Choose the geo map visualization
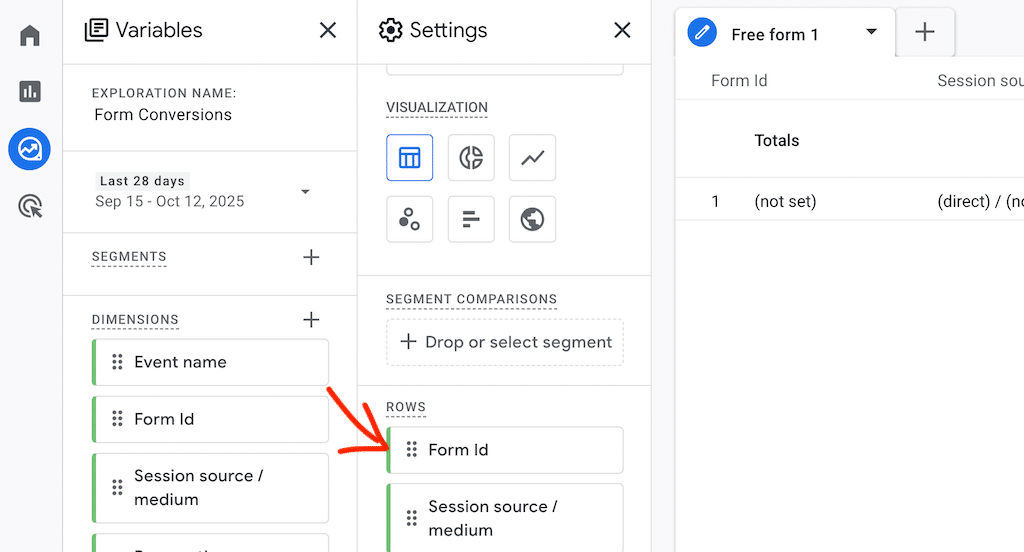Image resolution: width=1024 pixels, height=552 pixels. [532, 219]
